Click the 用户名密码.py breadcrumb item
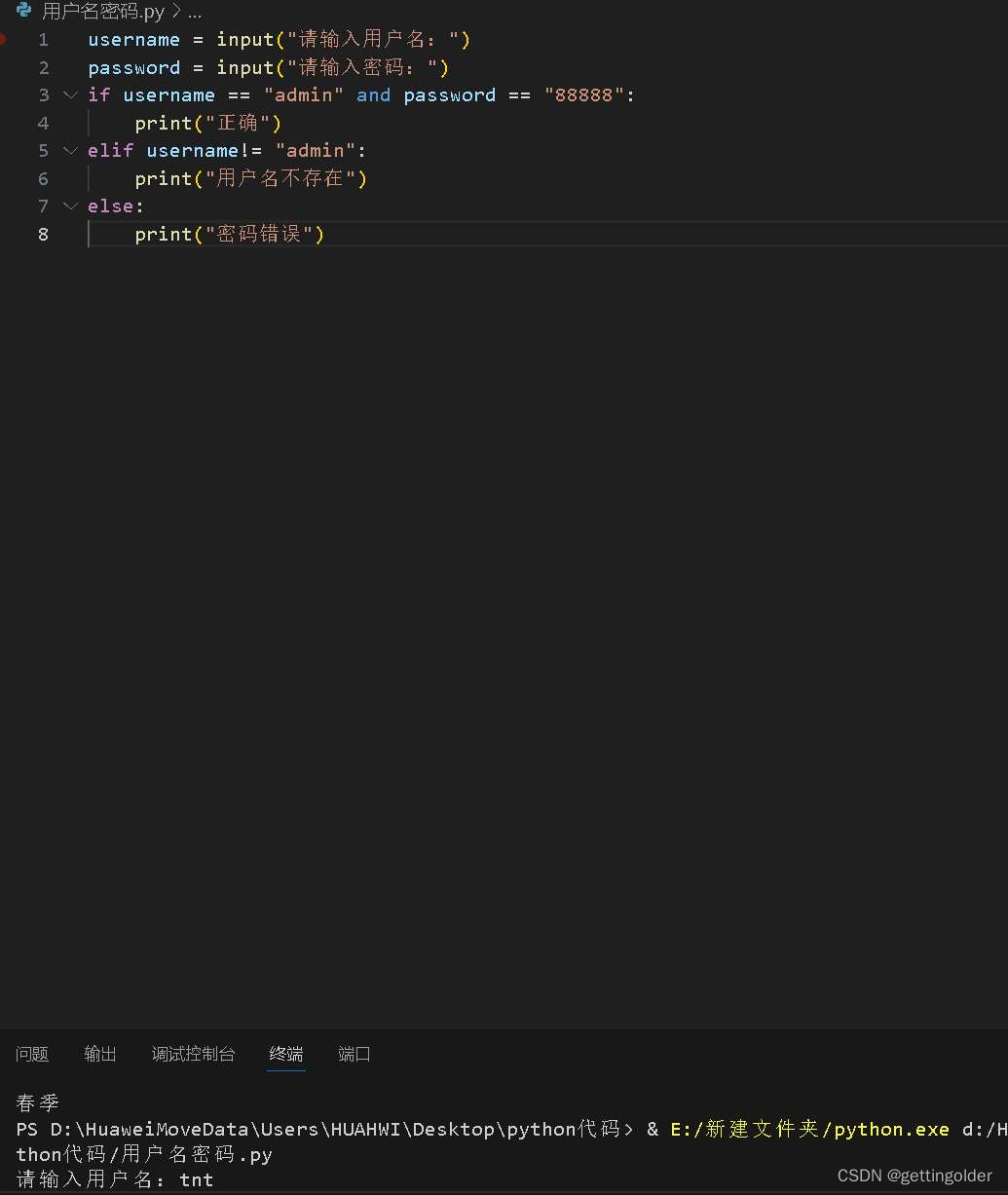This screenshot has height=1195, width=1008. click(104, 12)
